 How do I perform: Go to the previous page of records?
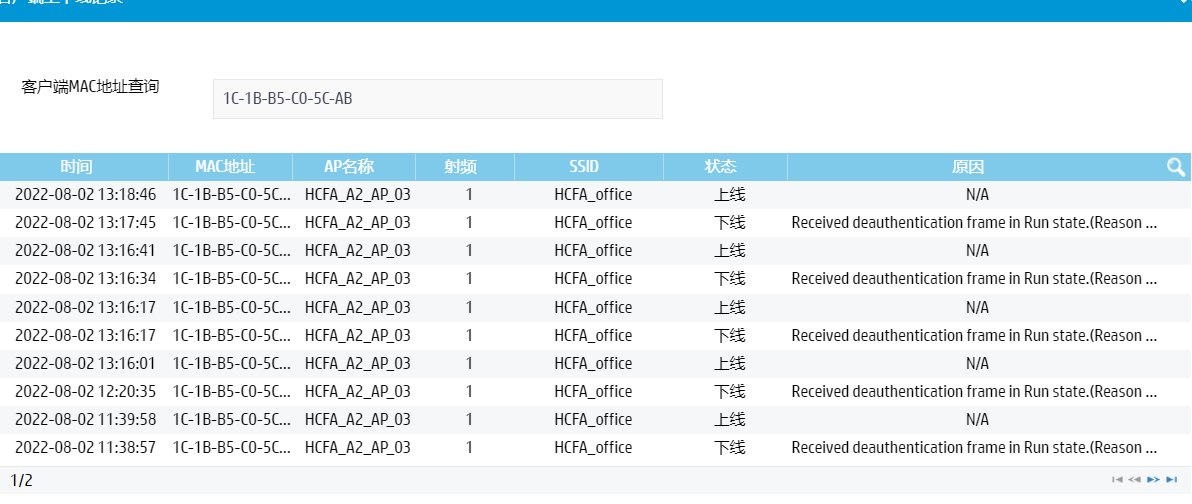point(1134,480)
